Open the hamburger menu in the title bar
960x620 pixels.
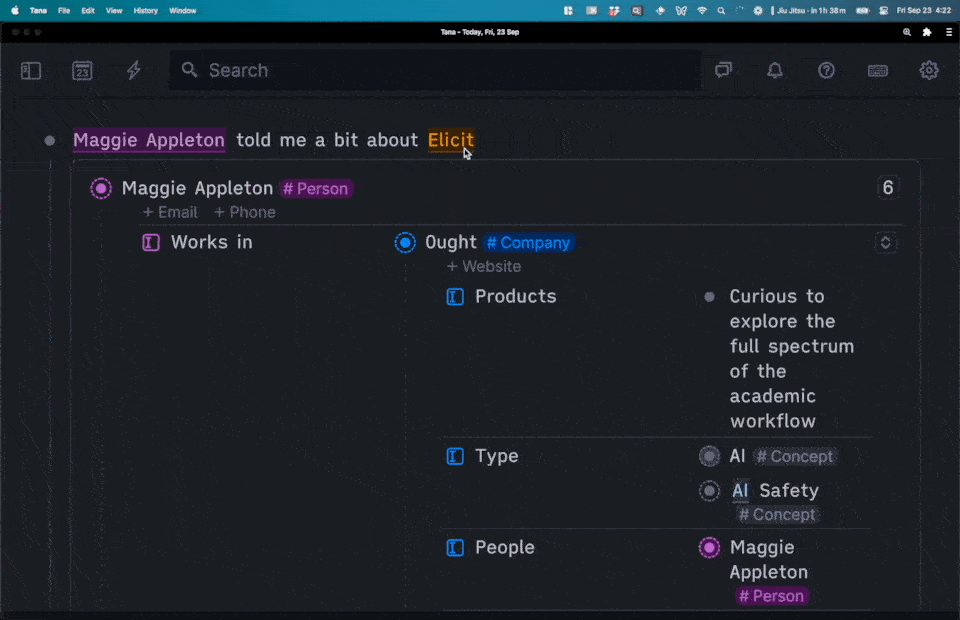tap(949, 32)
